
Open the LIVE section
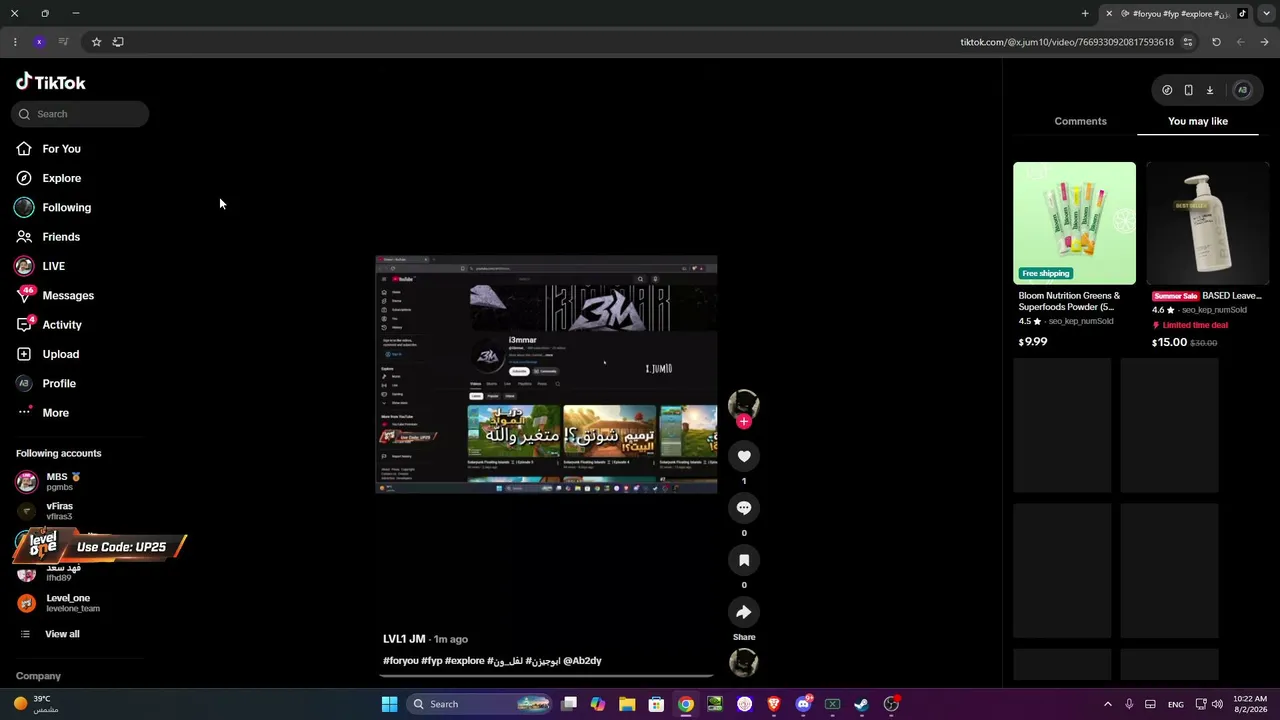point(53,266)
